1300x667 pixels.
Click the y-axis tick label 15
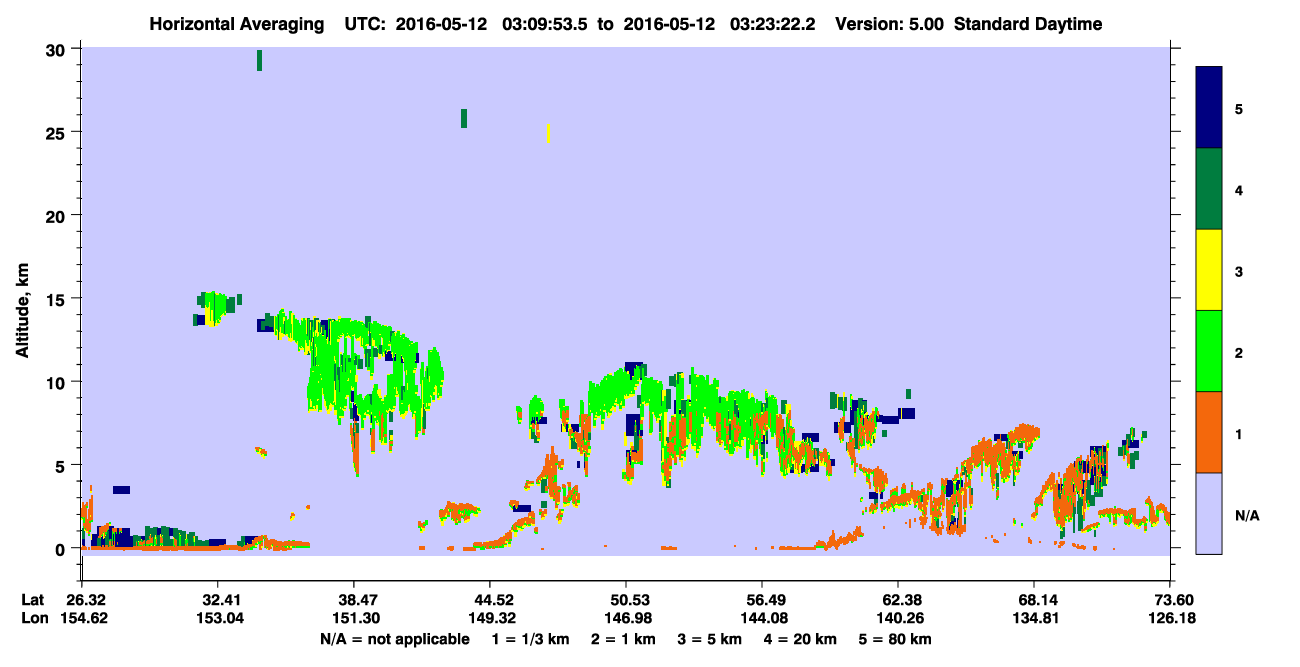click(58, 299)
